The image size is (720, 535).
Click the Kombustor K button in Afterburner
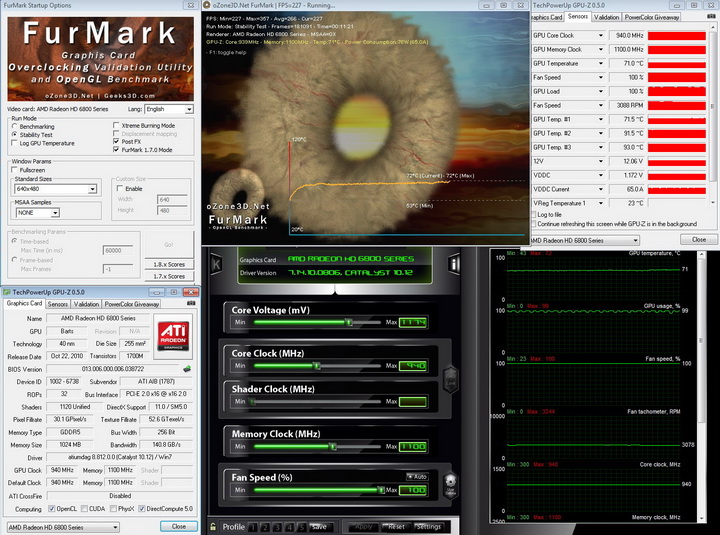216,264
